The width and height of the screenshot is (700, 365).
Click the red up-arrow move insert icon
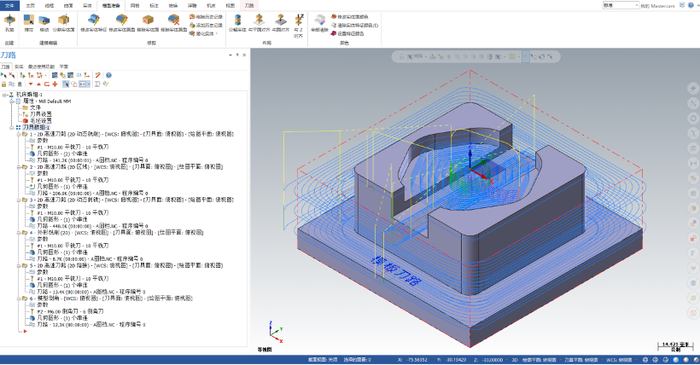pyautogui.click(x=38, y=84)
